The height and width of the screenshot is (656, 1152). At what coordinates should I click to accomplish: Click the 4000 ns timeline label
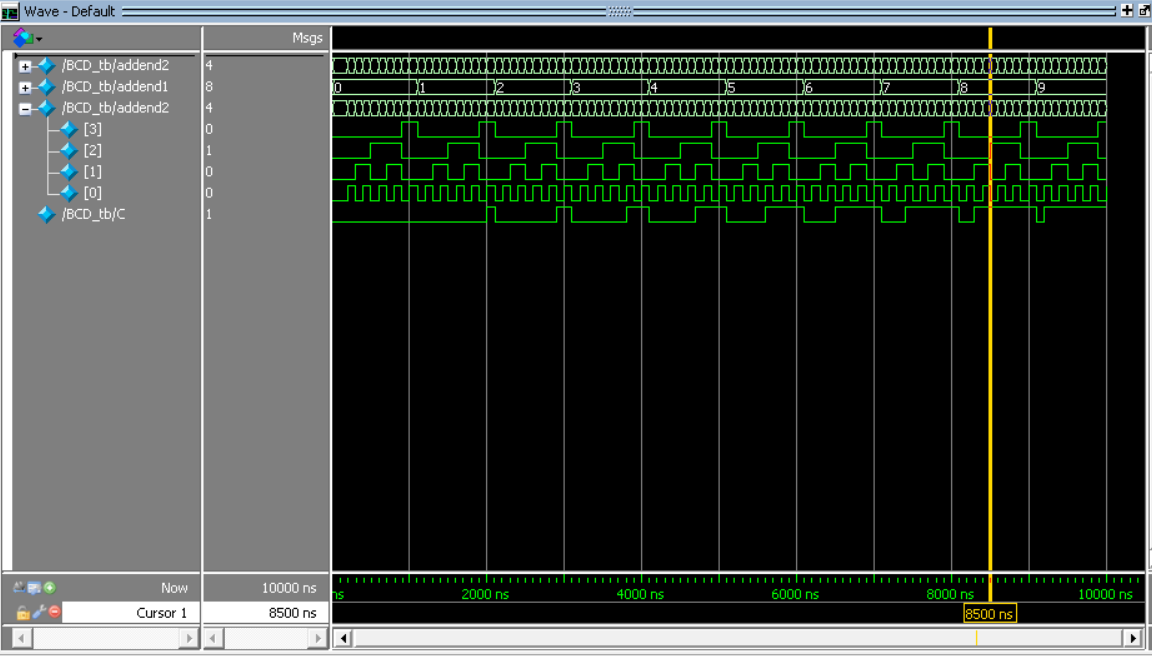pyautogui.click(x=640, y=594)
